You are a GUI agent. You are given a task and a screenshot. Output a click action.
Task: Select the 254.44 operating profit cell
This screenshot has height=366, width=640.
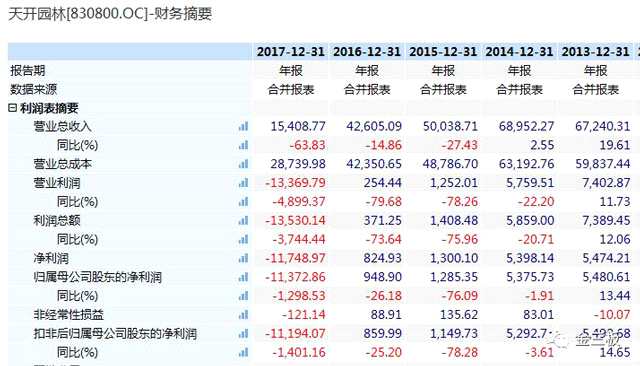tap(382, 183)
